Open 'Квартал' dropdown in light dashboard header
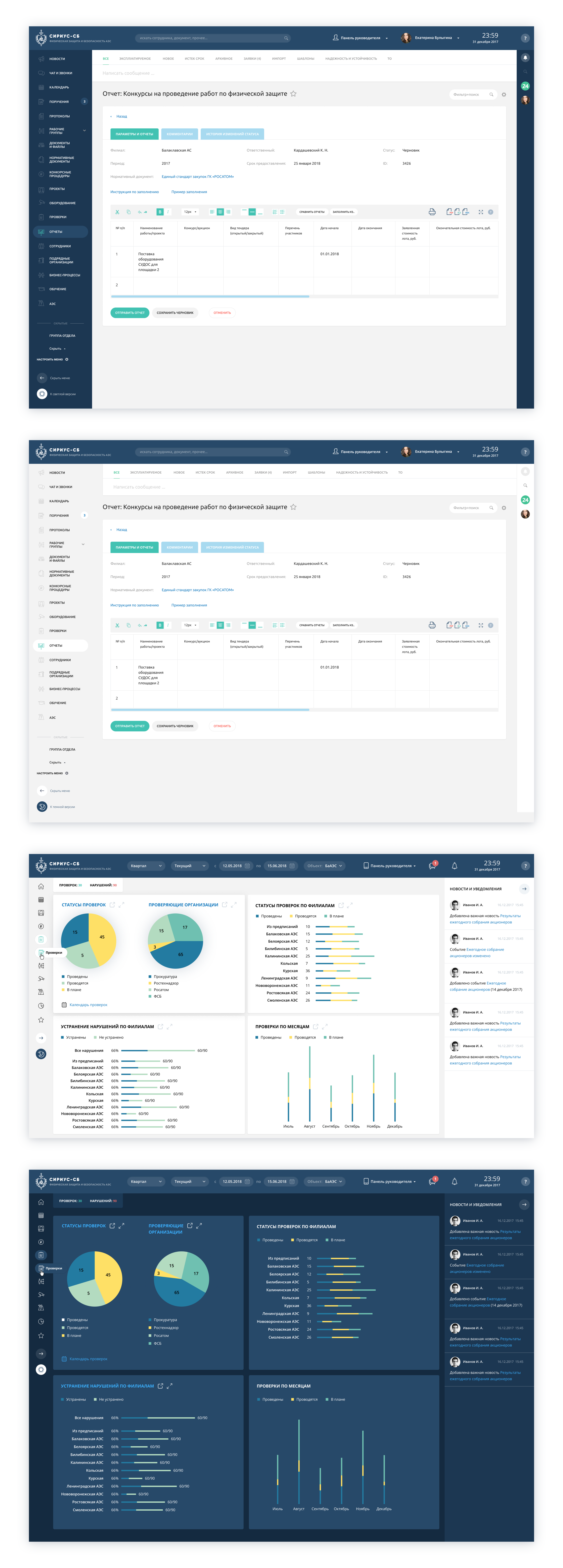This screenshot has width=563, height=1568. tap(147, 866)
